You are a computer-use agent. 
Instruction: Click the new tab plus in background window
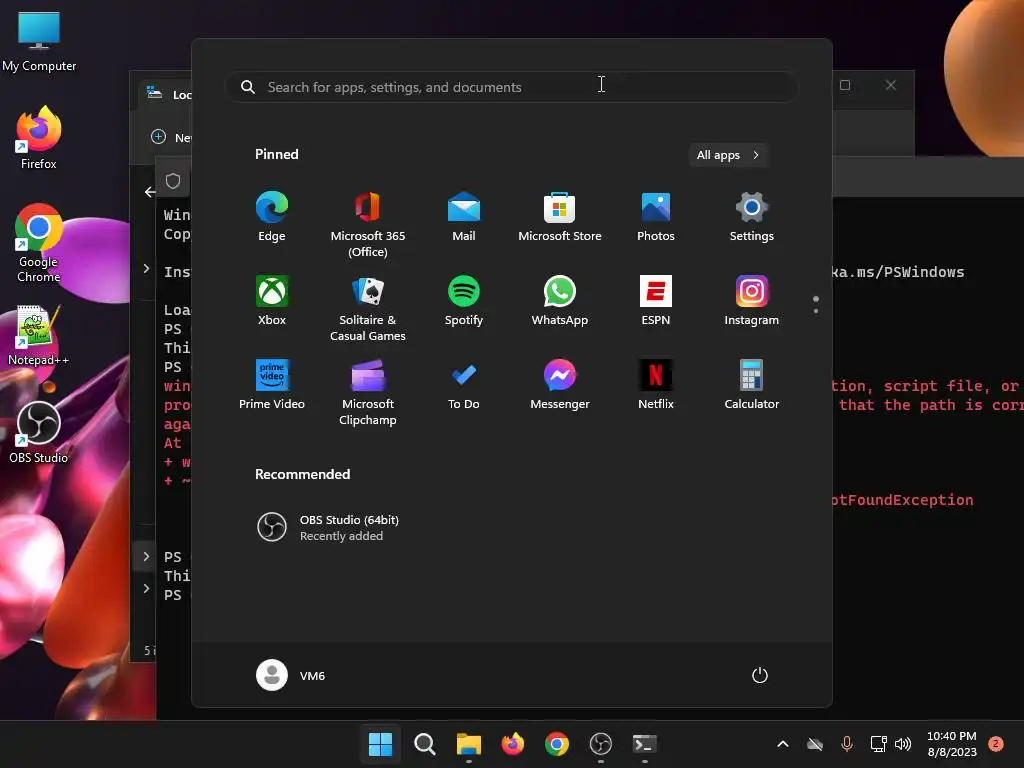pos(158,136)
